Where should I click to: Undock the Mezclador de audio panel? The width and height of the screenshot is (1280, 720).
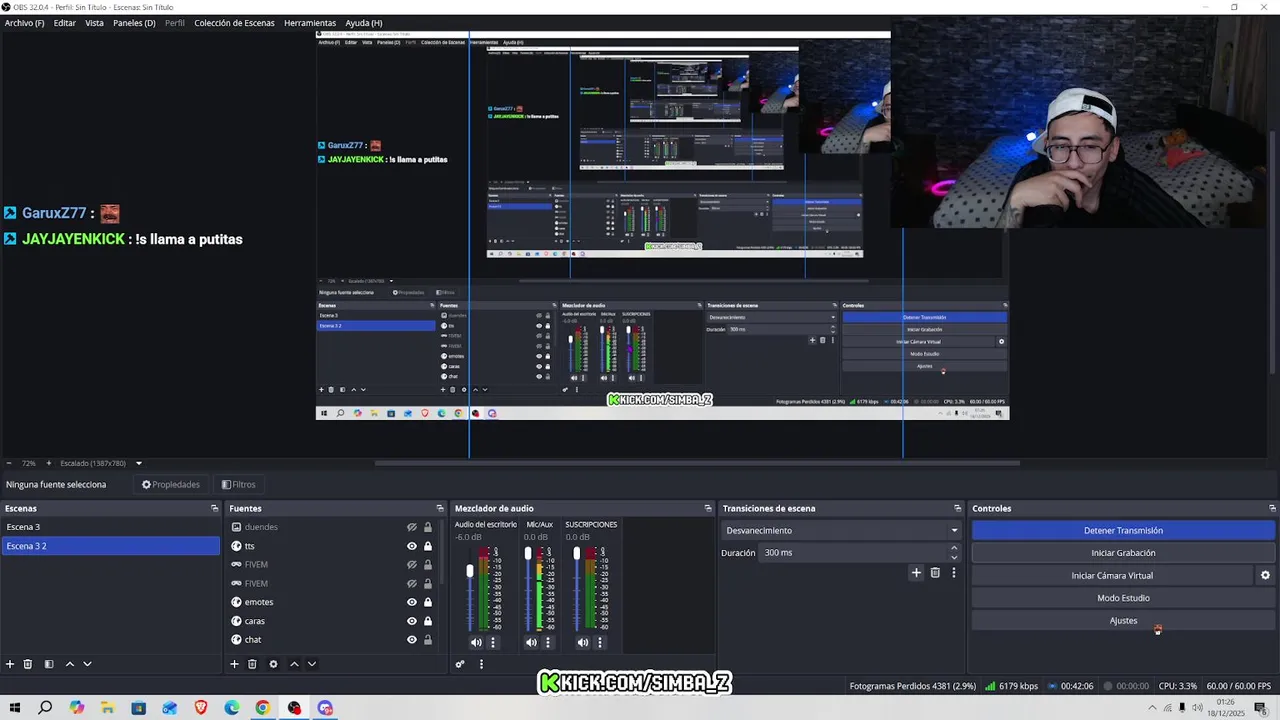click(708, 508)
